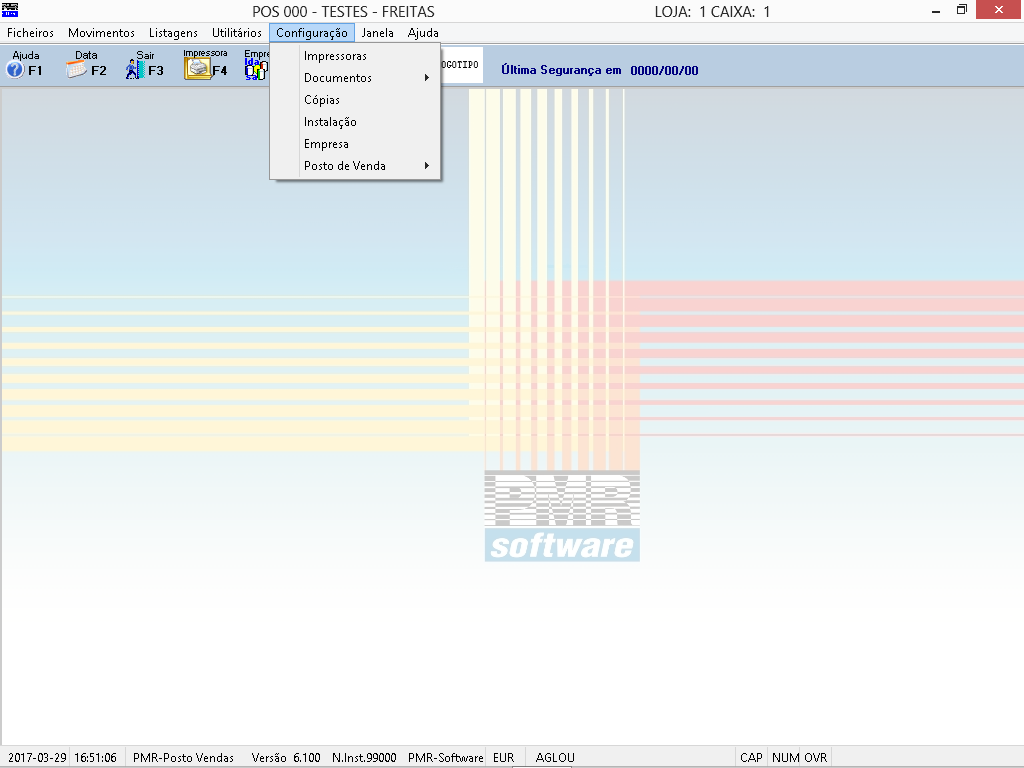Open the Ficheiros menu

[31, 33]
